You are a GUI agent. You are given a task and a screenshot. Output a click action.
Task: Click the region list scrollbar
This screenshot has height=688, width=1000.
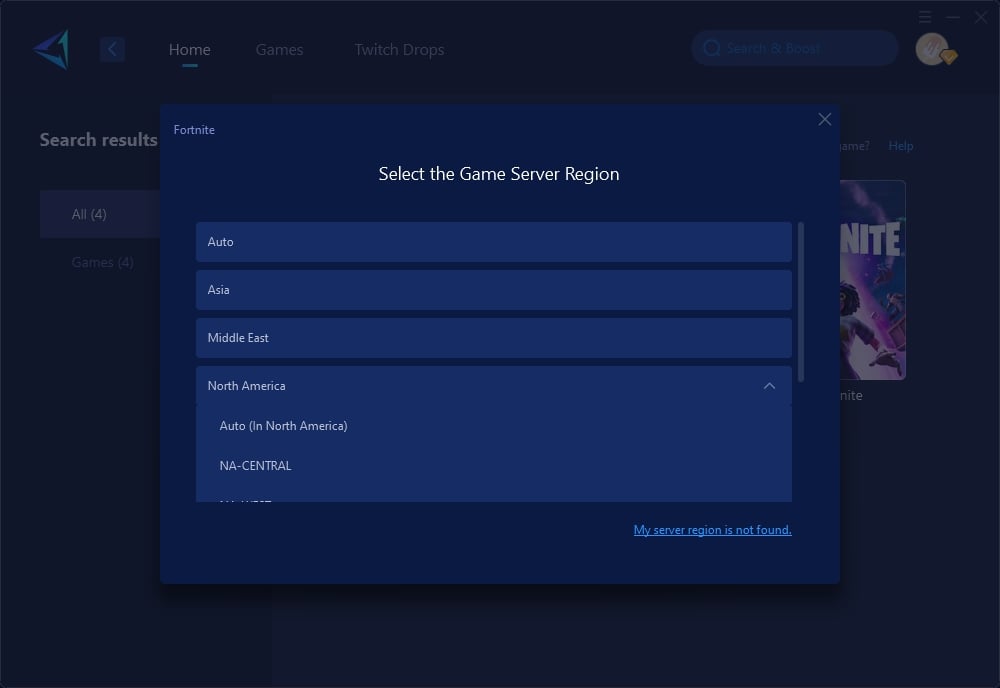(x=800, y=302)
